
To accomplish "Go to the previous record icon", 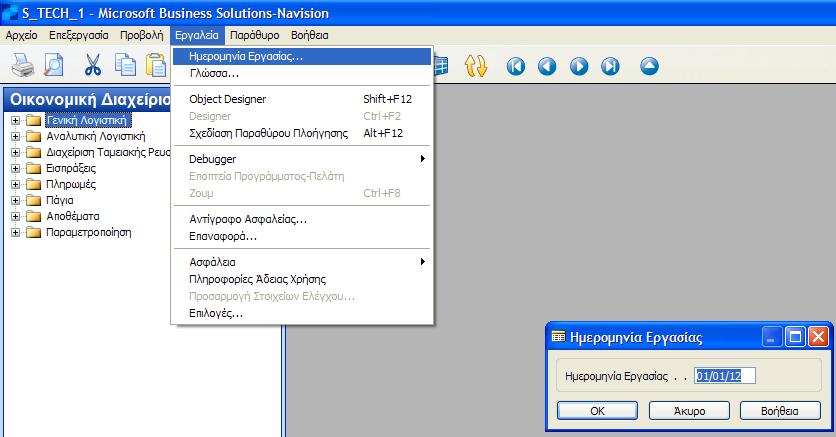I will pyautogui.click(x=547, y=67).
